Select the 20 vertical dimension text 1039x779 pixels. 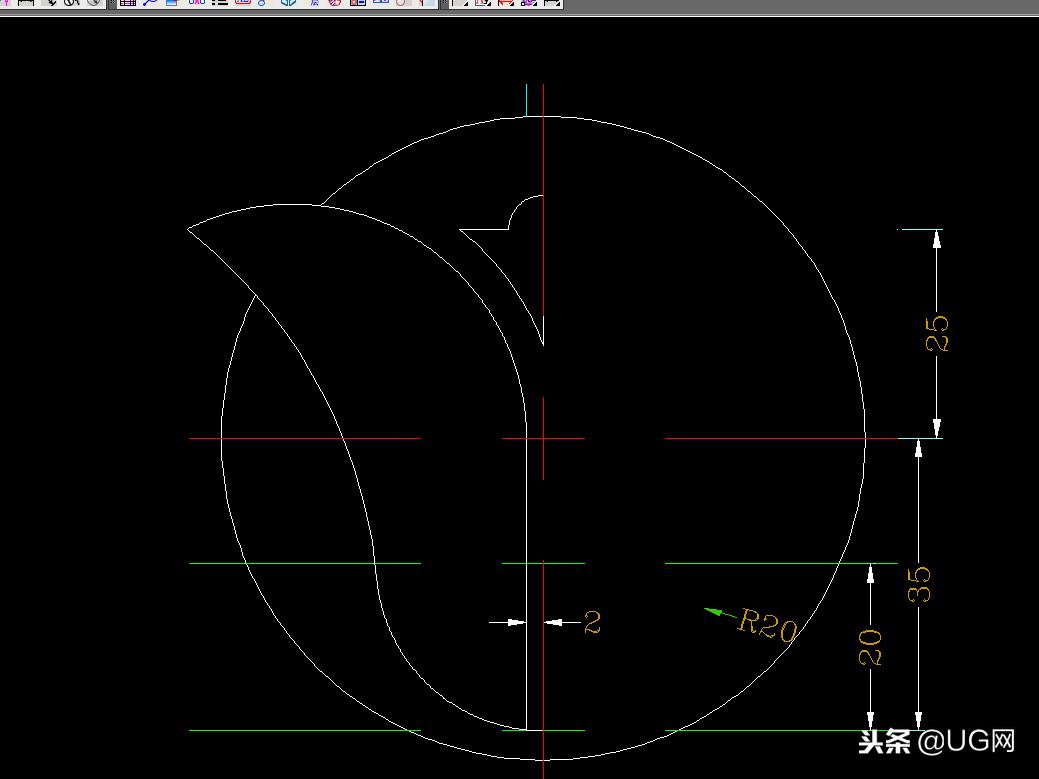pos(871,647)
